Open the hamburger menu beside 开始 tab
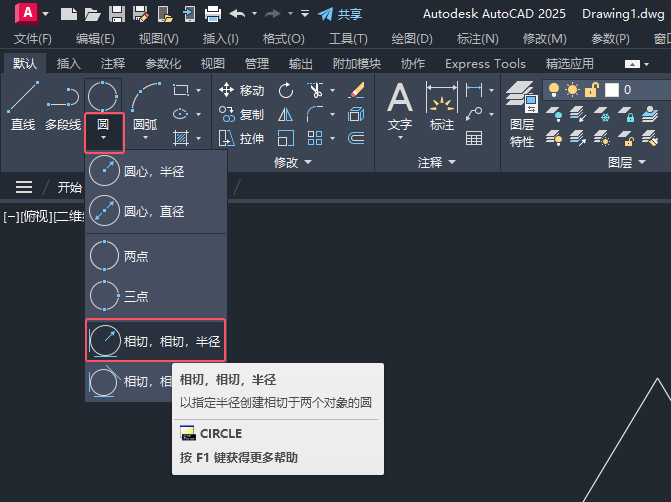 pyautogui.click(x=24, y=187)
